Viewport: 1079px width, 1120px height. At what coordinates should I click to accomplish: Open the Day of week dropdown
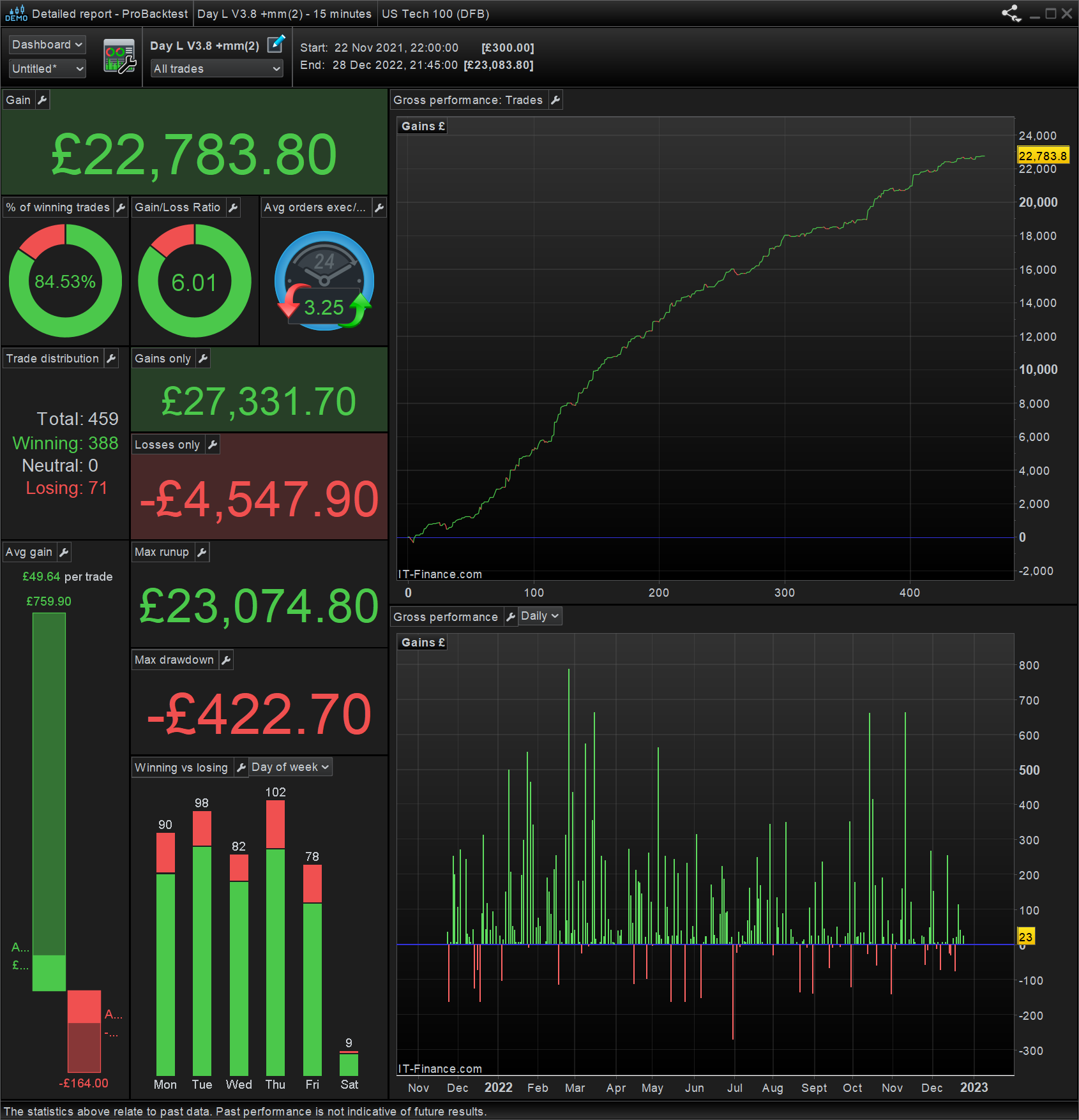tap(290, 767)
